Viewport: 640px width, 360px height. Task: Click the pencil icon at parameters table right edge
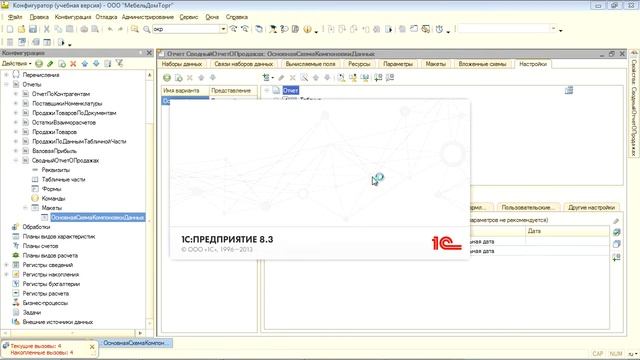pos(616,221)
